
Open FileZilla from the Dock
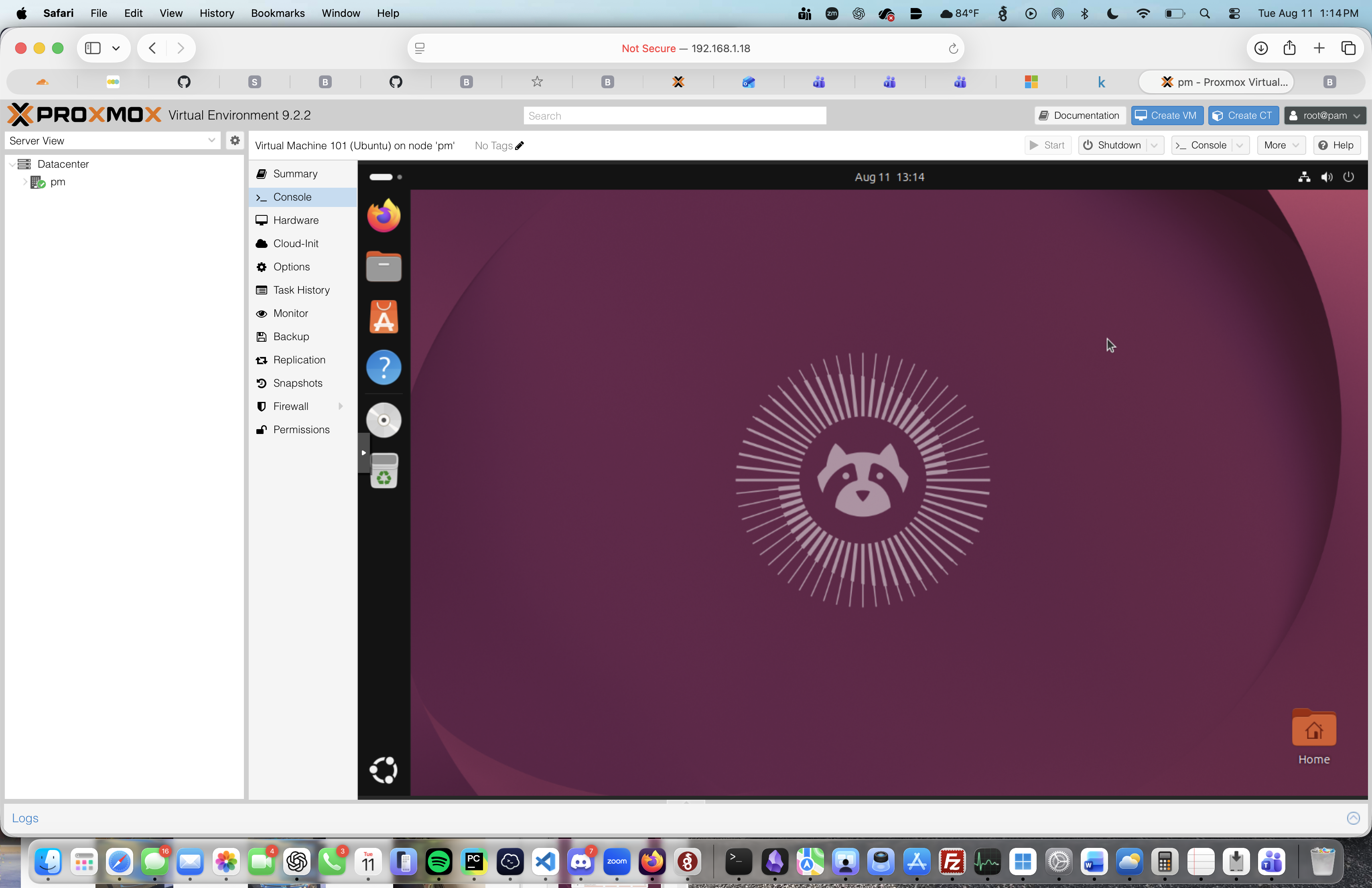952,862
